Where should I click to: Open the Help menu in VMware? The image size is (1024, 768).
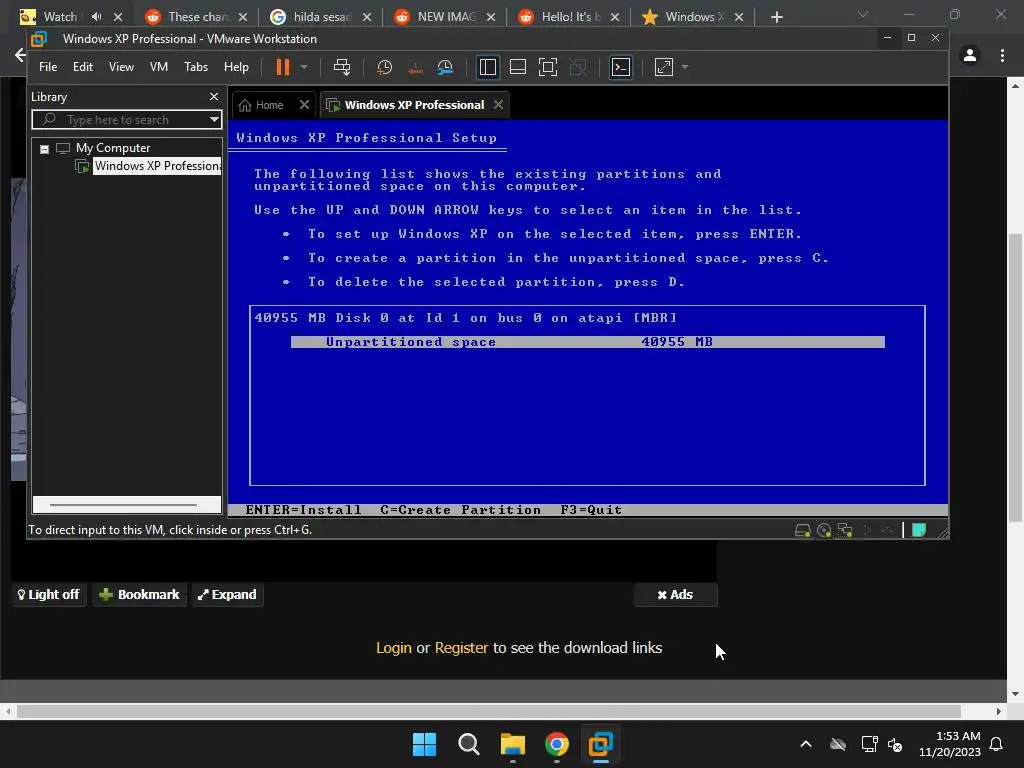(236, 67)
